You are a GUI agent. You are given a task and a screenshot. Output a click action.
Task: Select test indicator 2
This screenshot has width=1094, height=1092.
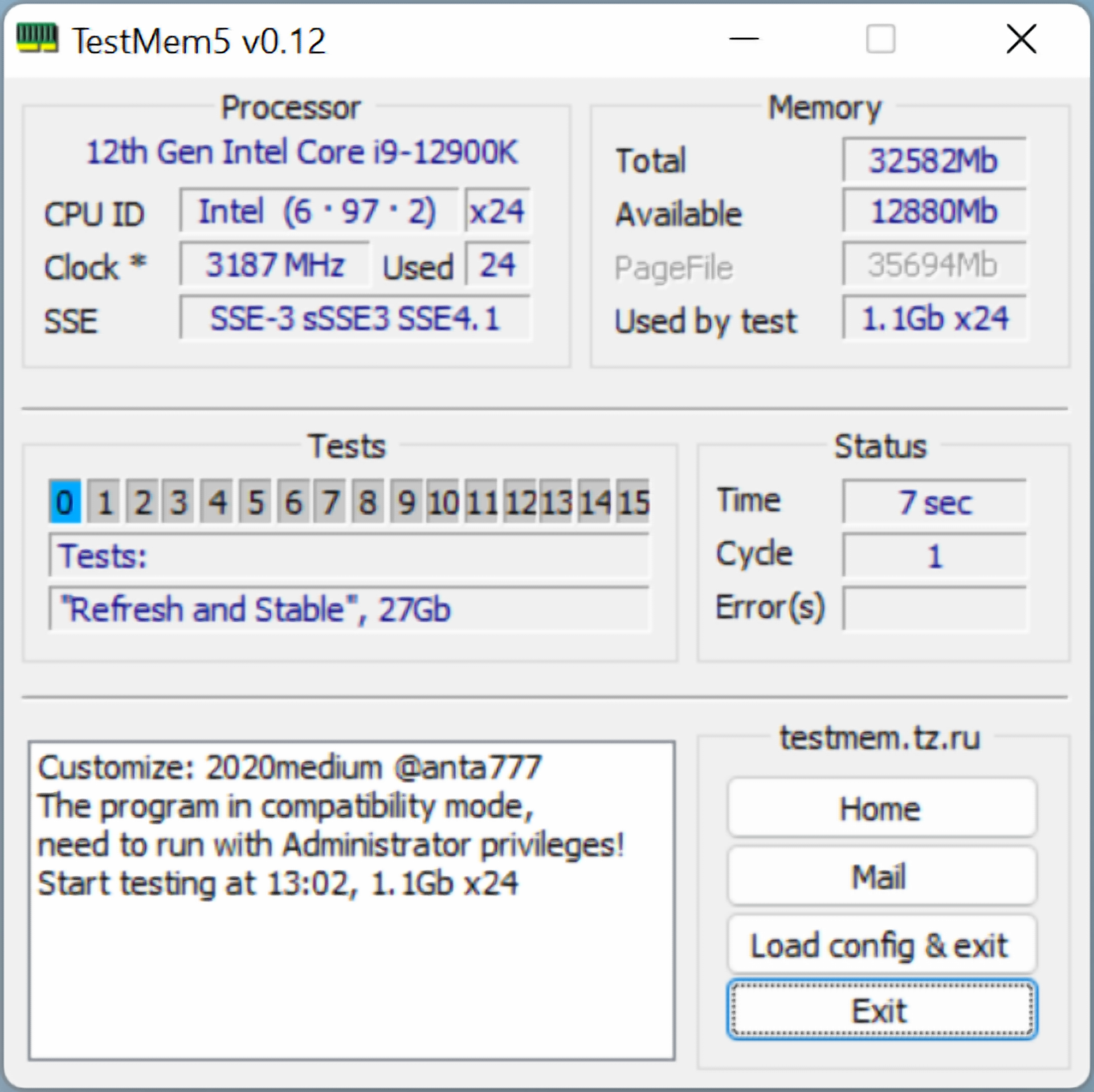142,502
